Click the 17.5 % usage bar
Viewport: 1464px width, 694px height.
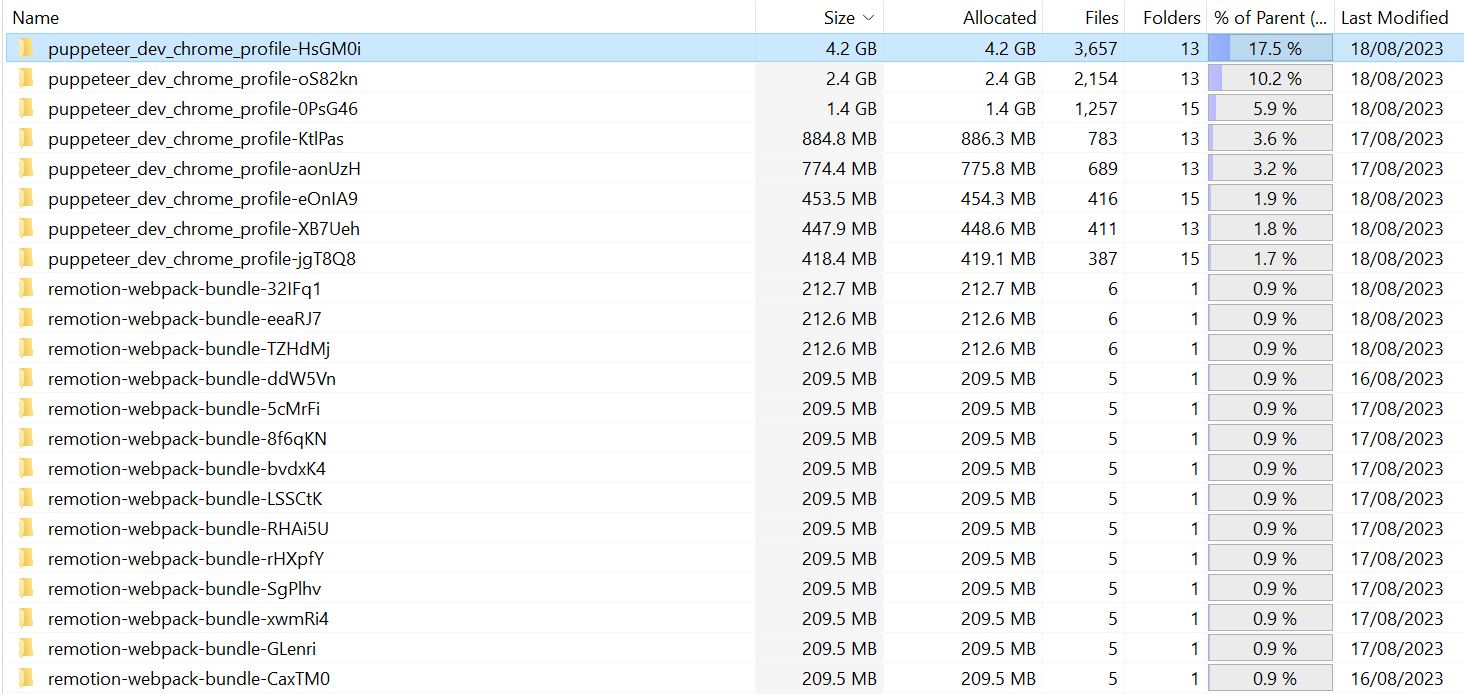[x=1270, y=48]
